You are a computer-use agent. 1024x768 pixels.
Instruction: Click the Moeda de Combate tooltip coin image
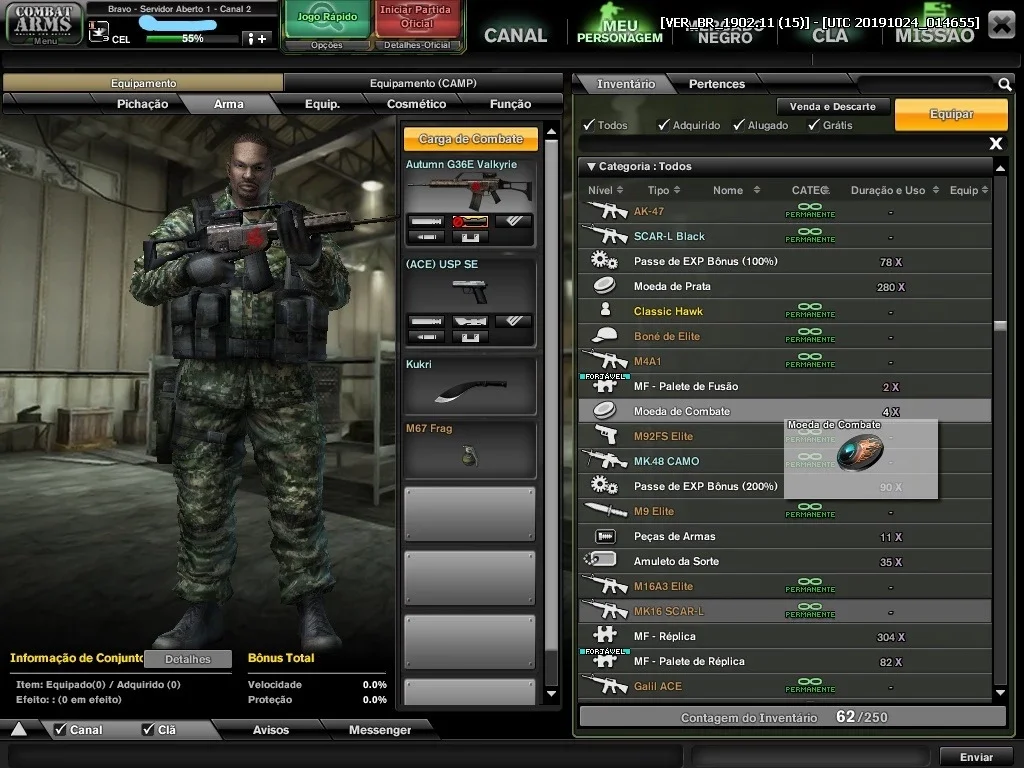pos(860,452)
